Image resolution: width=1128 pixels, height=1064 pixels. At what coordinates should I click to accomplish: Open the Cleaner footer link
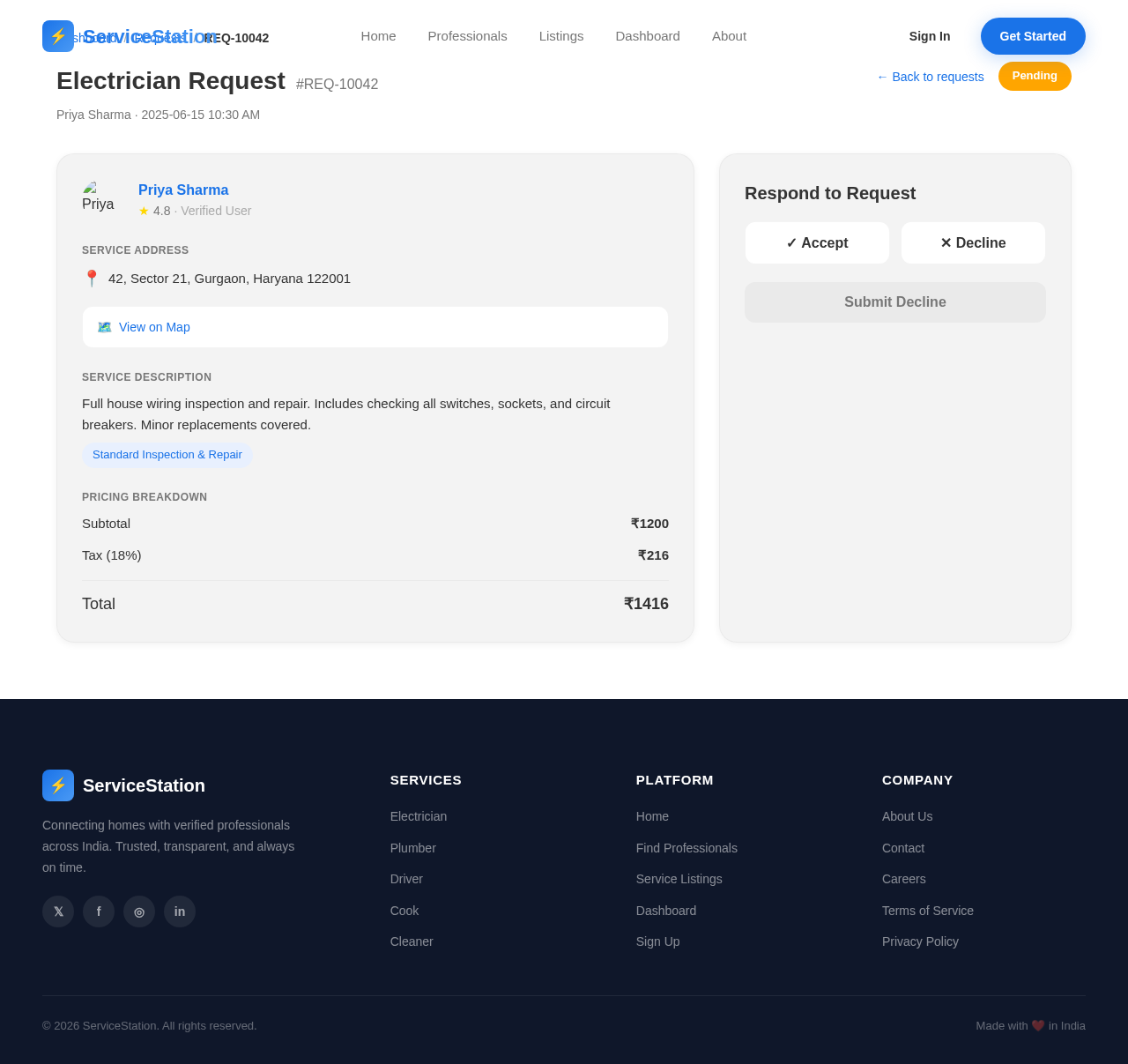[412, 941]
